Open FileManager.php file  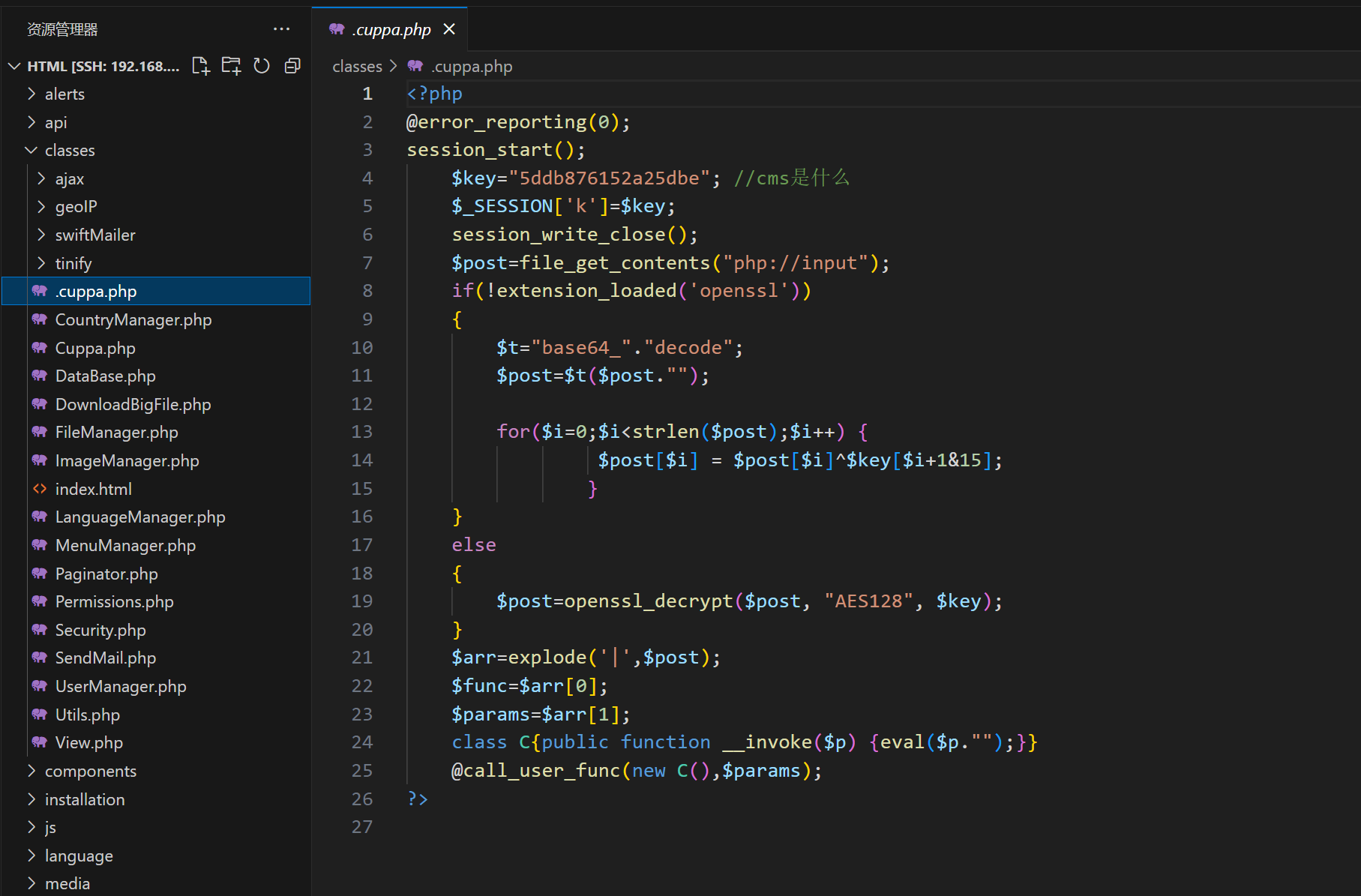point(156,432)
